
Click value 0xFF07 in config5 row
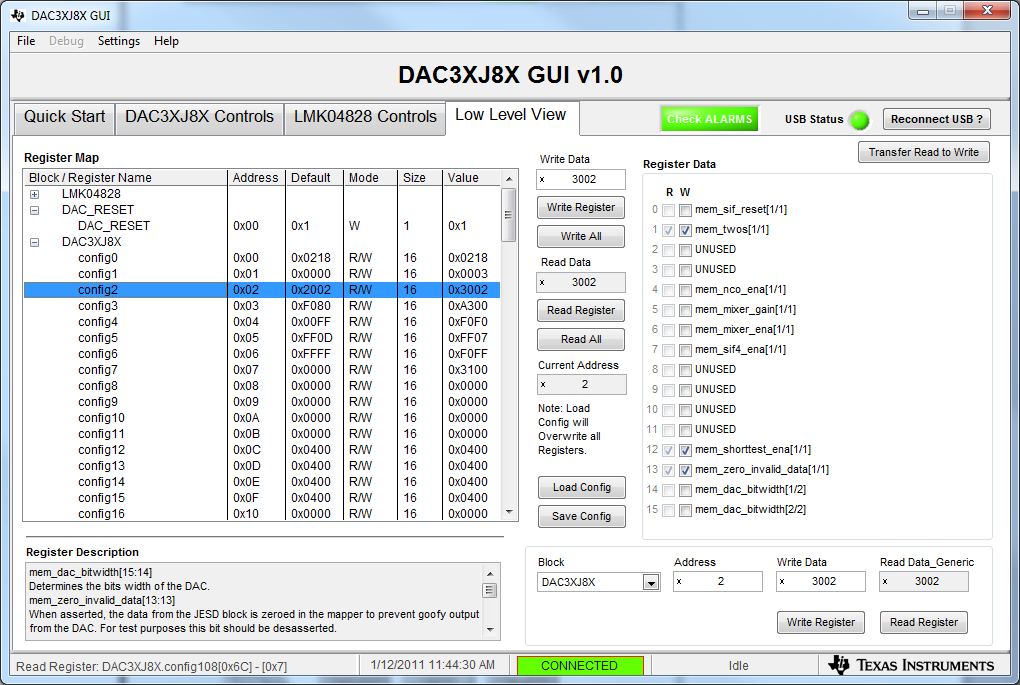coord(468,338)
